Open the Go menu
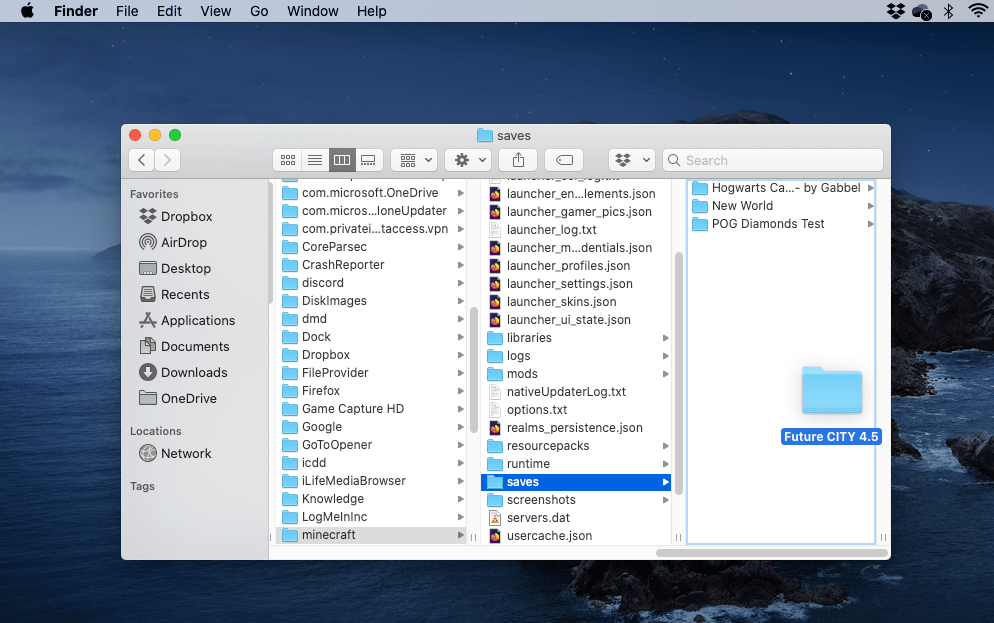This screenshot has height=623, width=994. coord(259,11)
